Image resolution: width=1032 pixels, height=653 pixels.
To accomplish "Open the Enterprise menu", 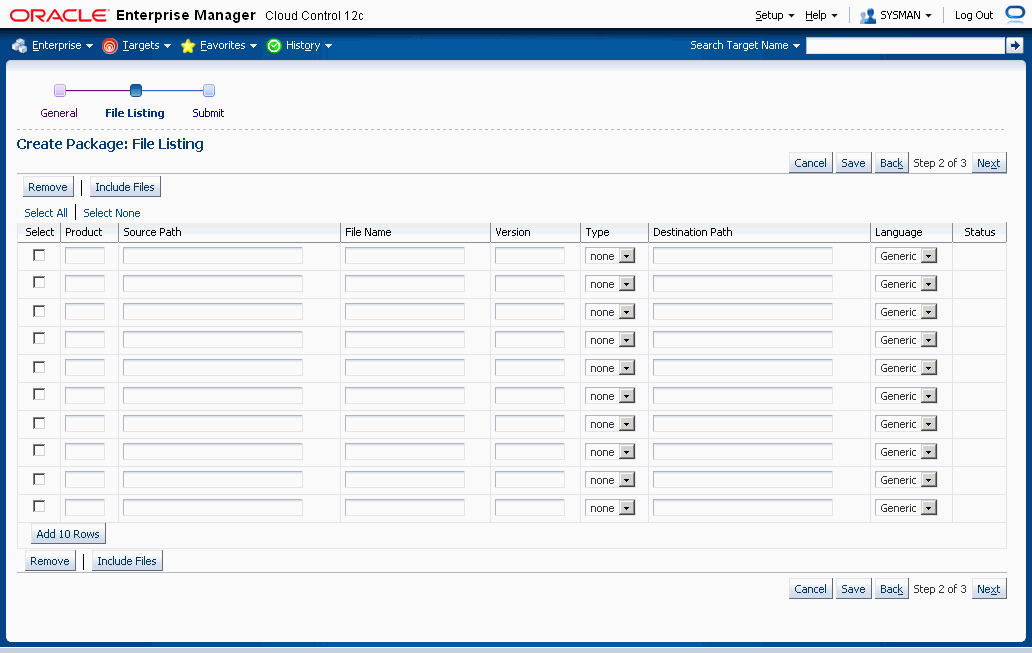I will click(63, 45).
